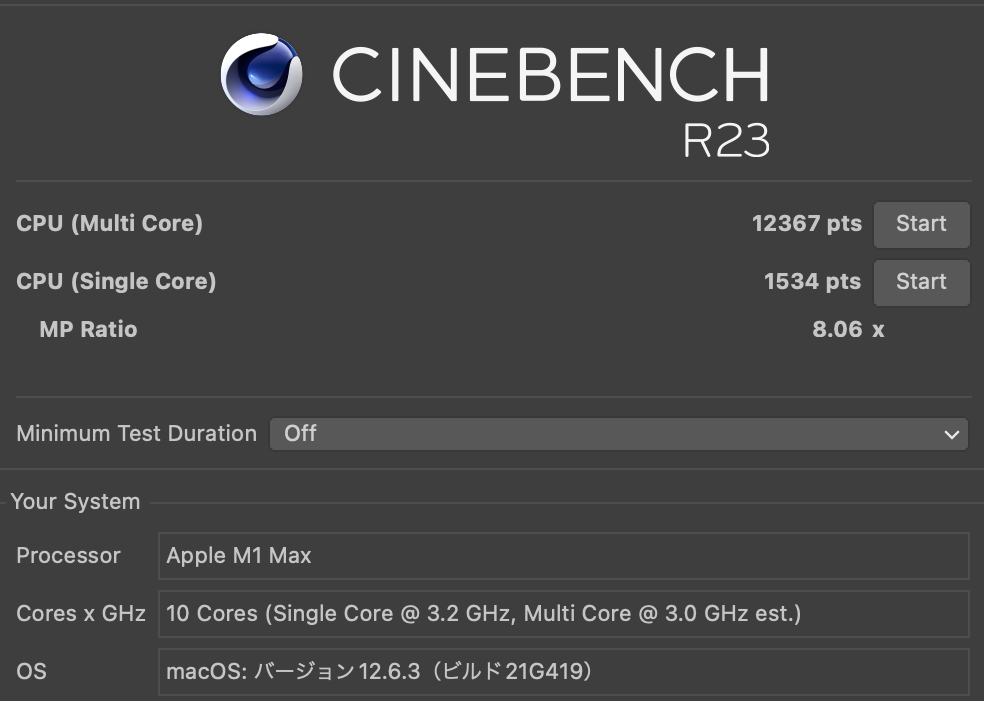Click the Your System section heading
The width and height of the screenshot is (984, 701).
pyautogui.click(x=75, y=502)
